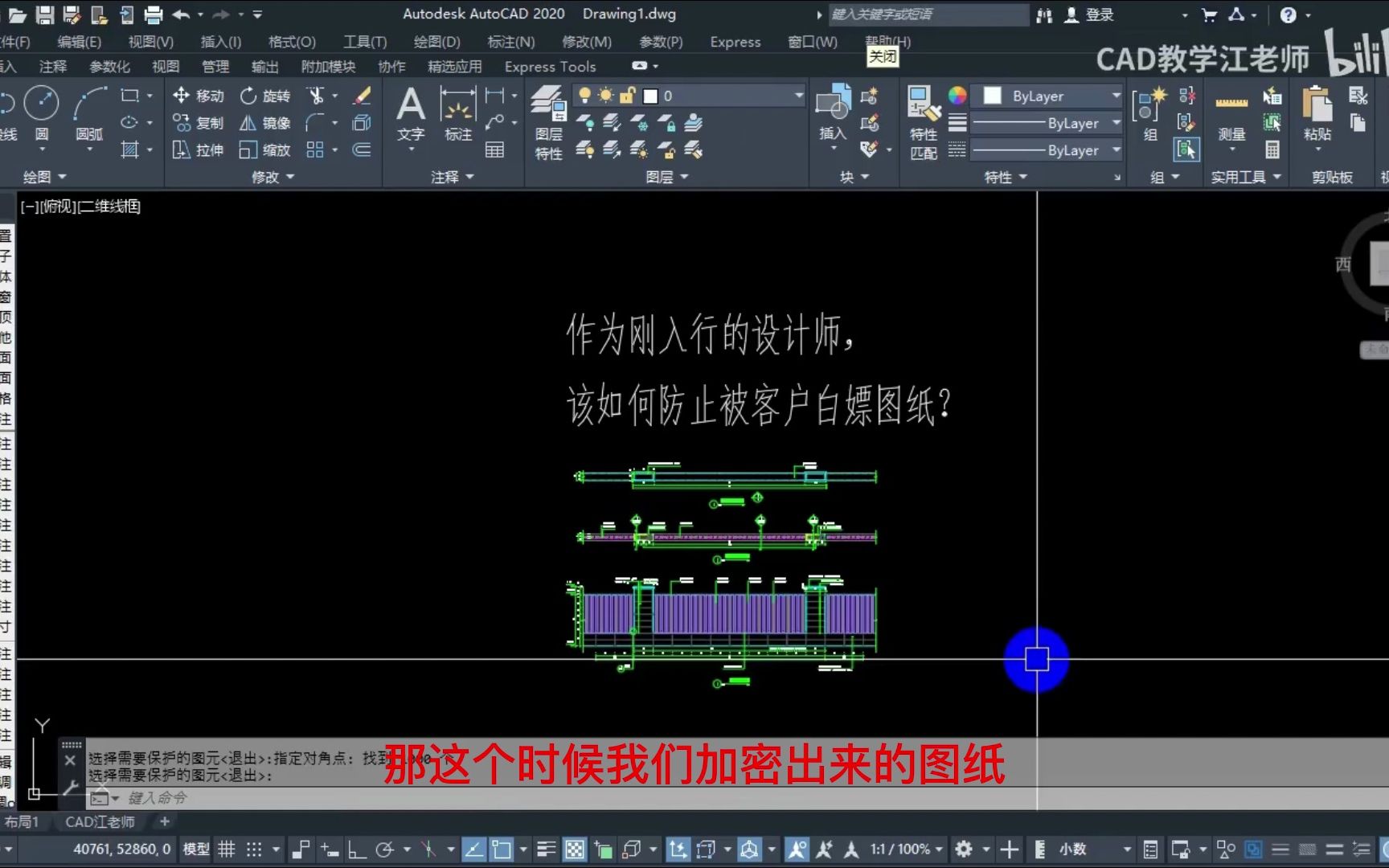The height and width of the screenshot is (868, 1389).
Task: Switch to the Express Tools ribbon tab
Action: (549, 67)
